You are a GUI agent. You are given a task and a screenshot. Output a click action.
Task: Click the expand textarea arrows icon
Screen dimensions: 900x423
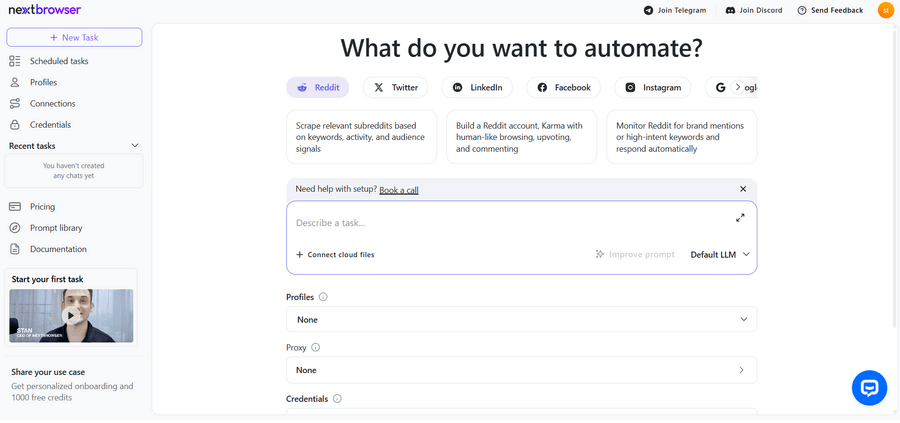point(740,218)
